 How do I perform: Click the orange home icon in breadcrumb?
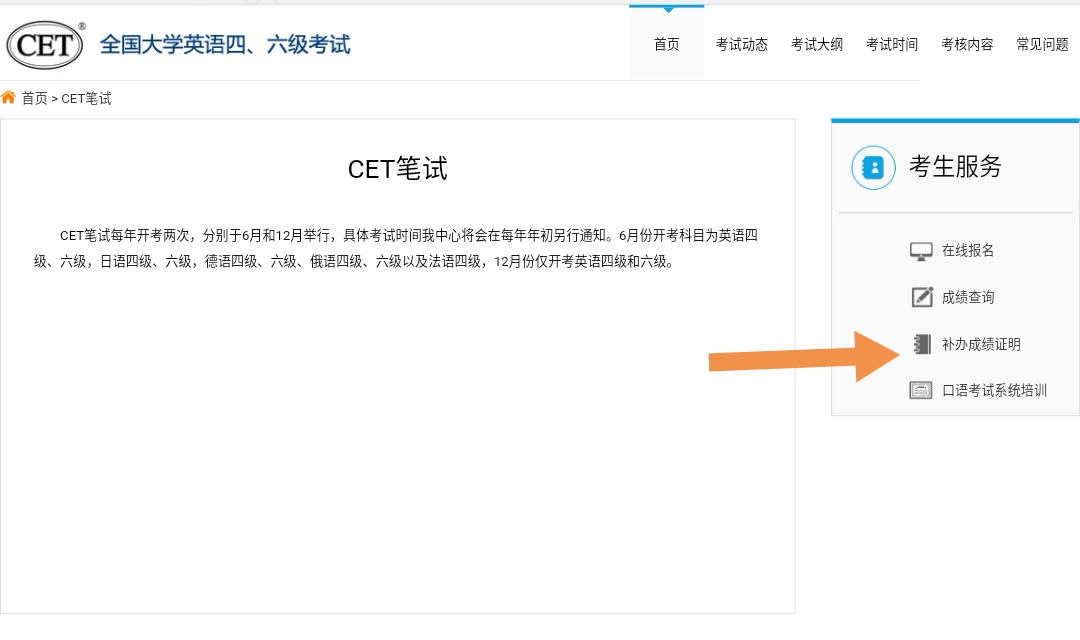pos(8,97)
